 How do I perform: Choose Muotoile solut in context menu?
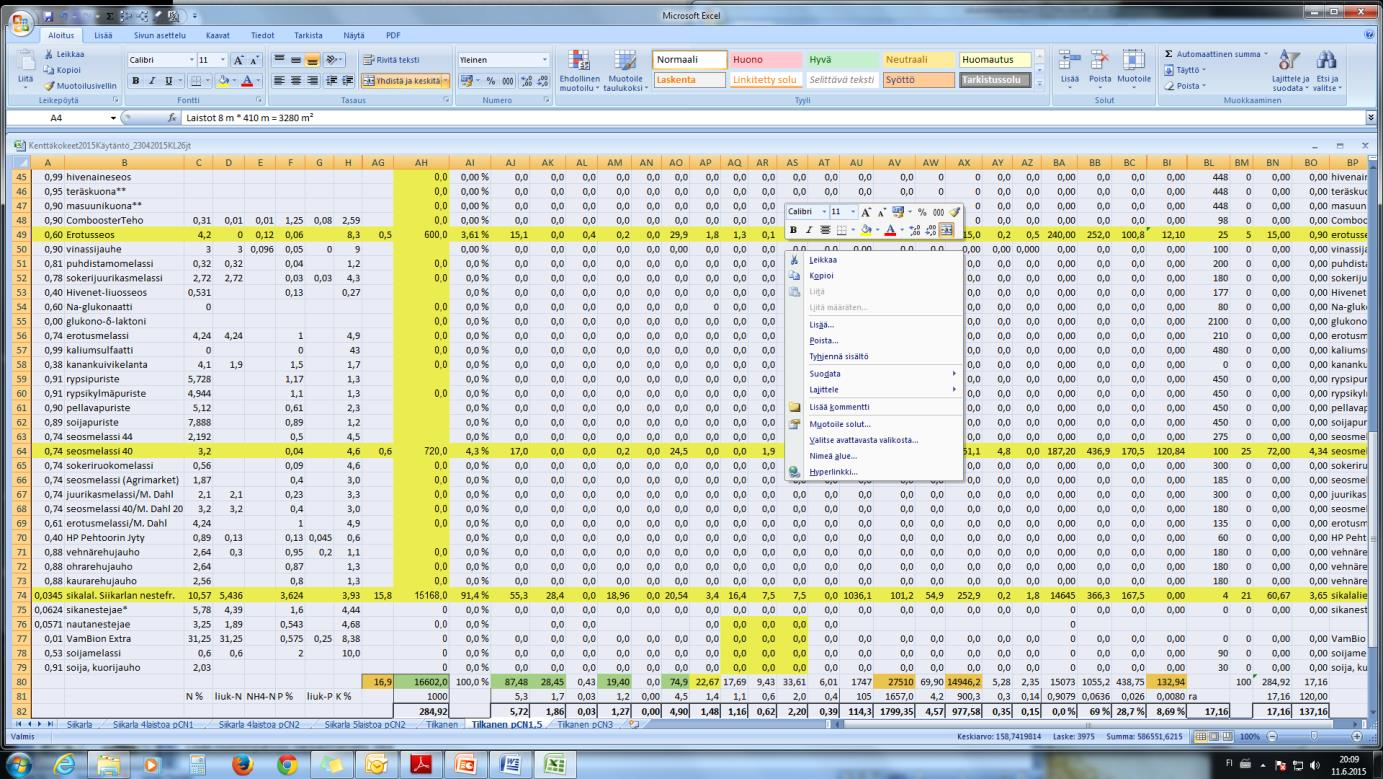pos(839,424)
